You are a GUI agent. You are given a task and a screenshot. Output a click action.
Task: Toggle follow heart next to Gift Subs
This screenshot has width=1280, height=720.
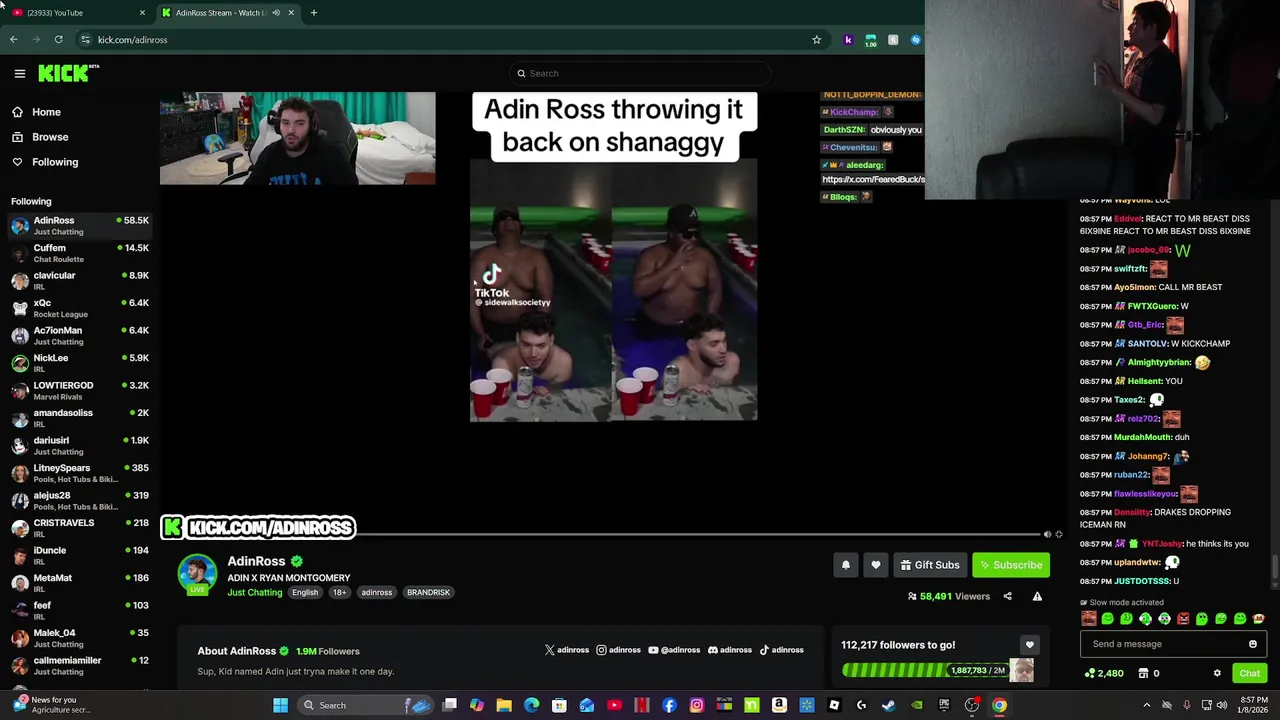[x=876, y=565]
